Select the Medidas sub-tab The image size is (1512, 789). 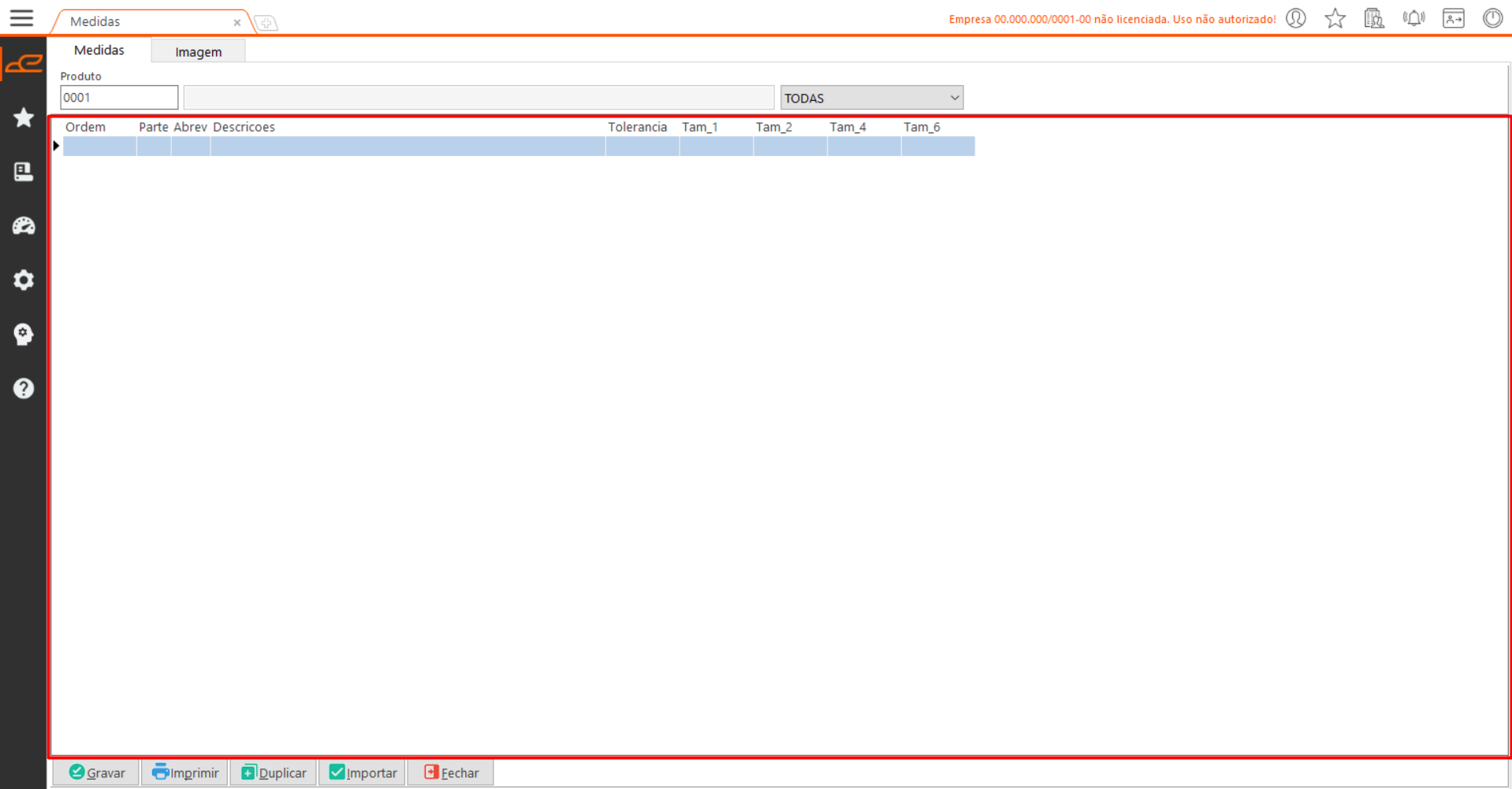[99, 50]
